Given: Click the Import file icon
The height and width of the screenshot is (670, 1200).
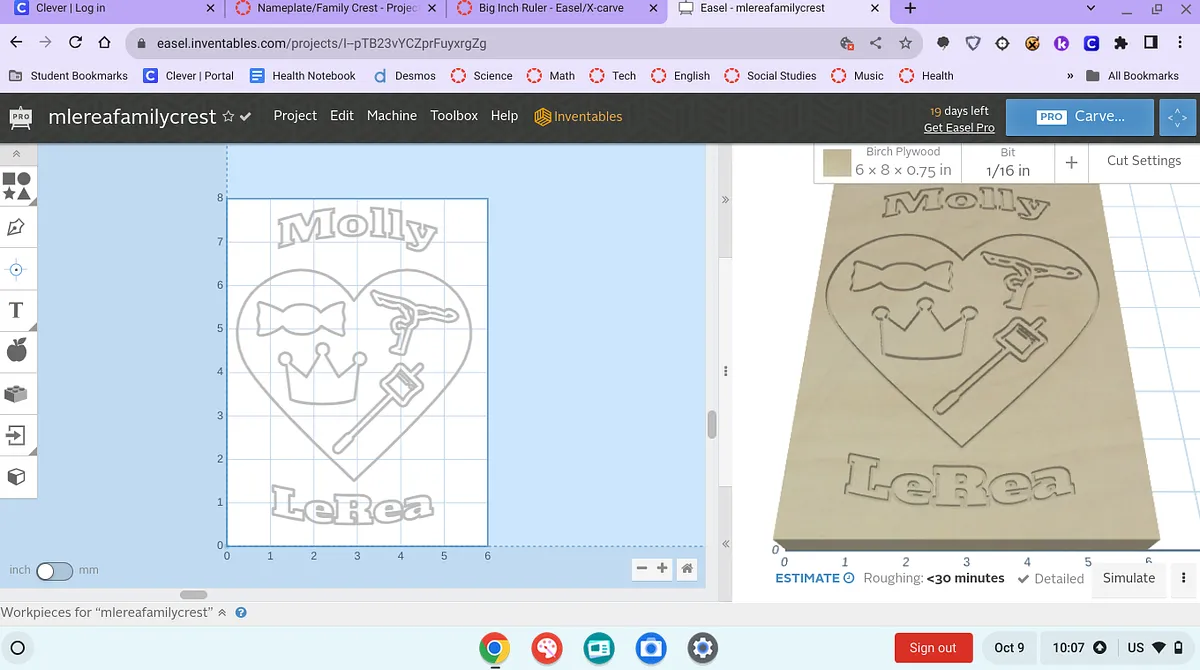Looking at the screenshot, I should pos(16,435).
